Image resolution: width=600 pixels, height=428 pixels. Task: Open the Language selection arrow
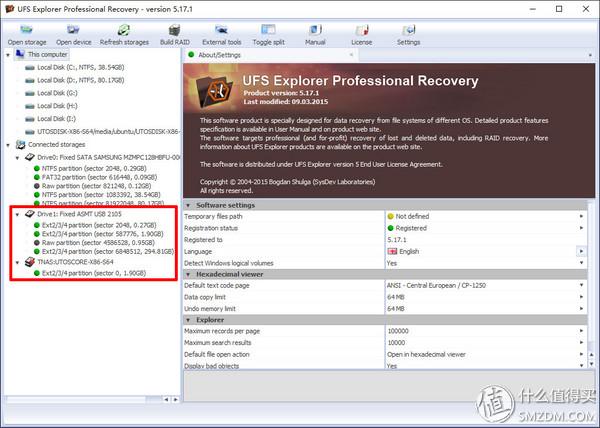click(x=581, y=251)
